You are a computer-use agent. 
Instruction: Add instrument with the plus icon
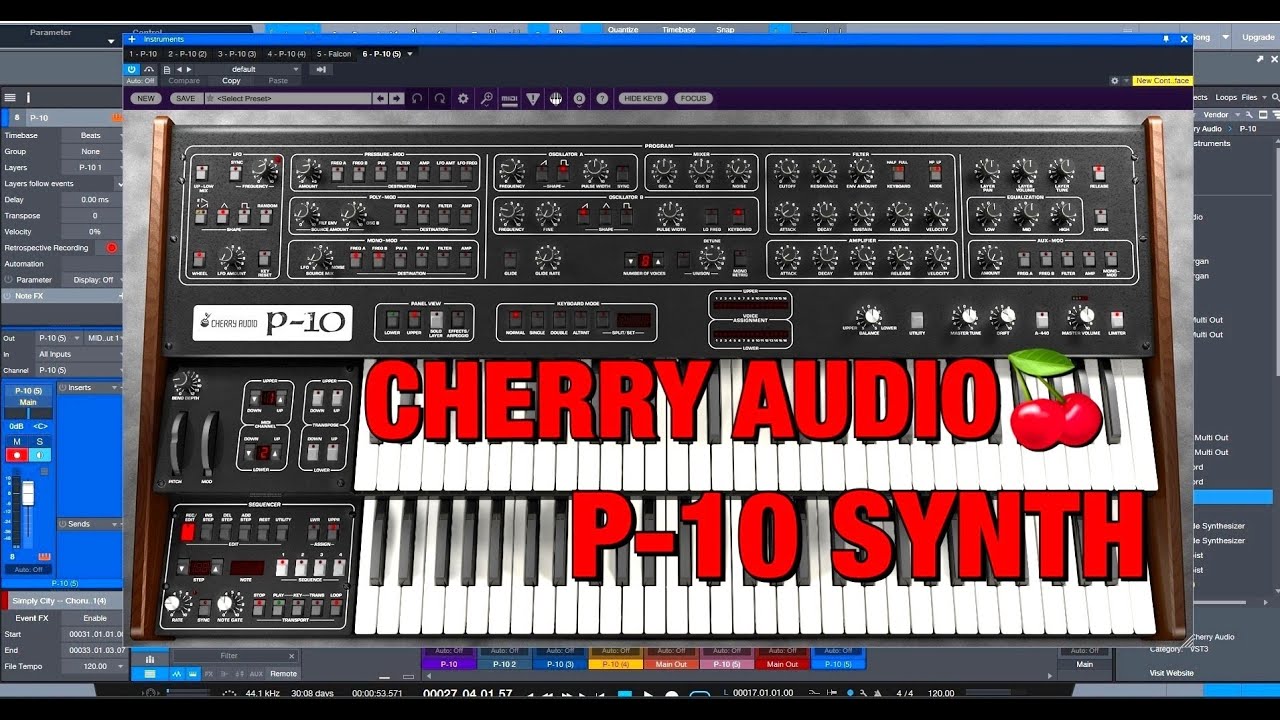point(131,39)
